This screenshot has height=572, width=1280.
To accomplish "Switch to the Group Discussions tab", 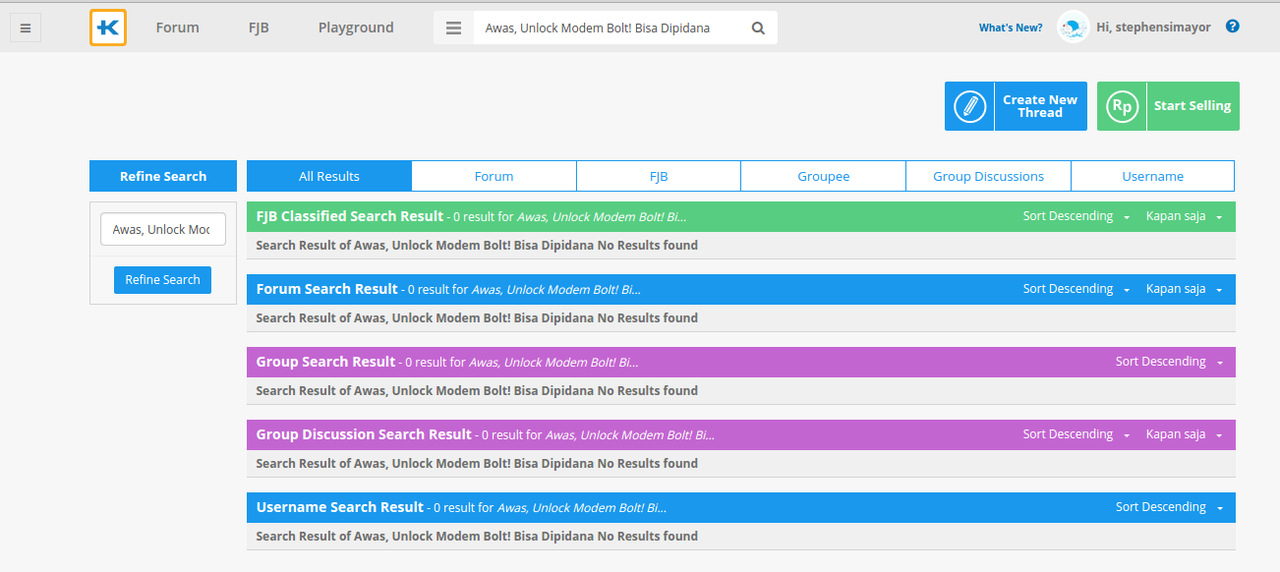I will (x=988, y=176).
